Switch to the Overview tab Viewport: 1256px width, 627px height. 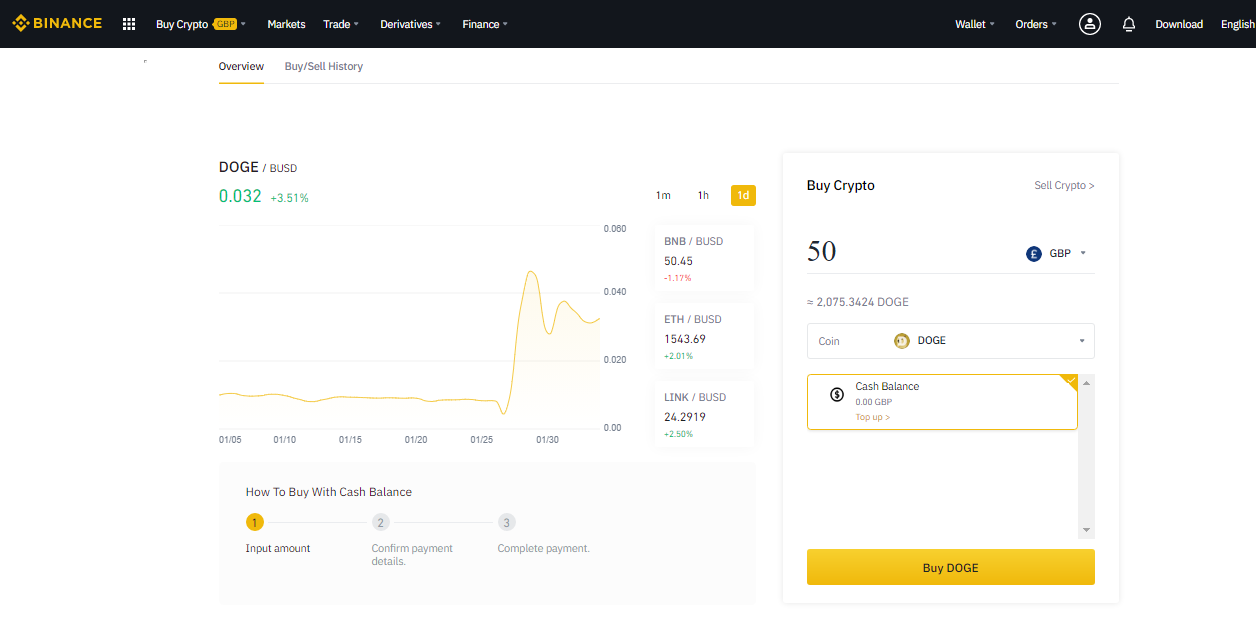[x=241, y=66]
